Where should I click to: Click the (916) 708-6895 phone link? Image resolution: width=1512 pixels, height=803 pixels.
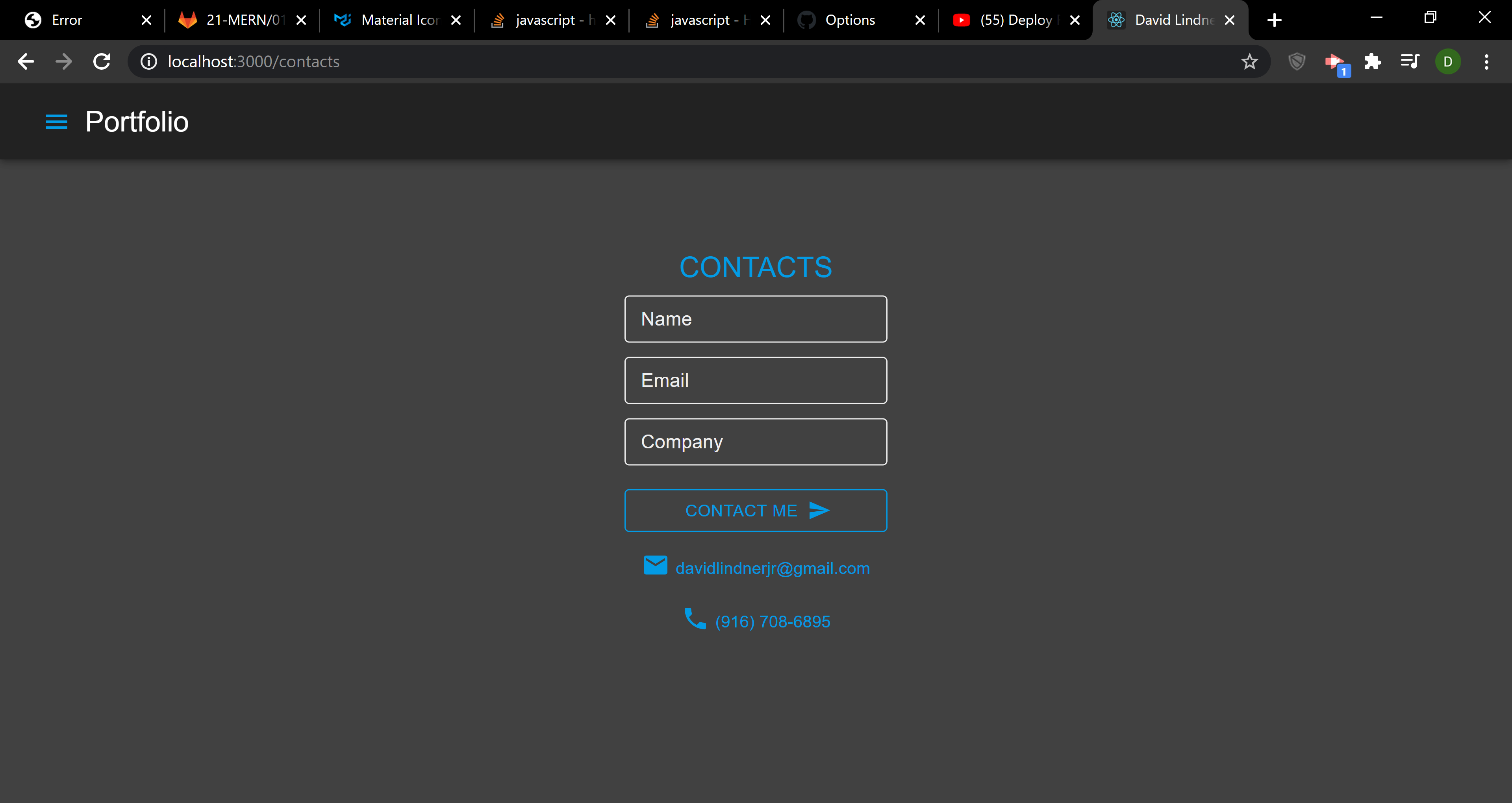pyautogui.click(x=772, y=621)
